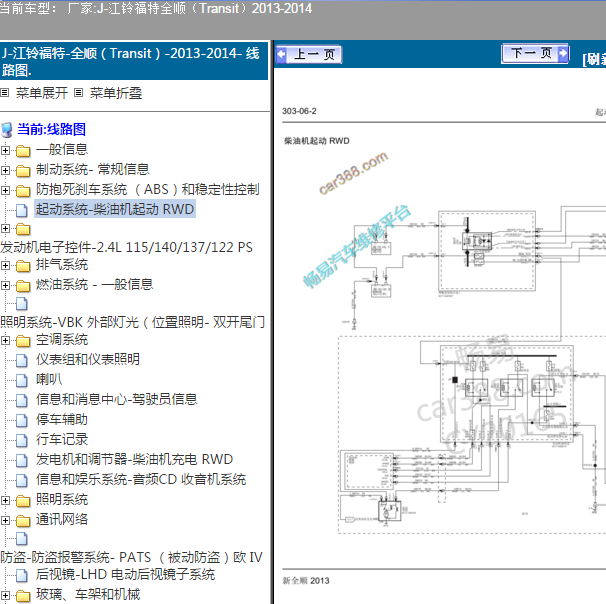Go to previous page with 上一页
606x604 pixels.
309,55
